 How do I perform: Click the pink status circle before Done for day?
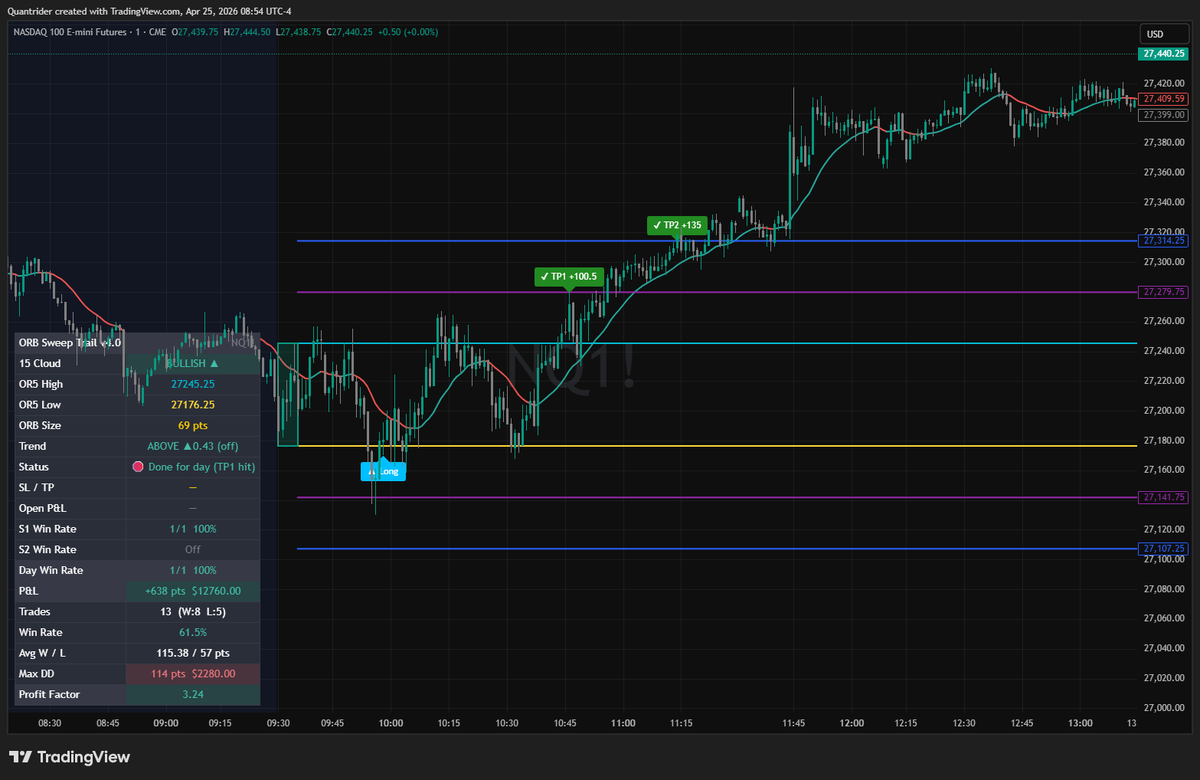(138, 467)
